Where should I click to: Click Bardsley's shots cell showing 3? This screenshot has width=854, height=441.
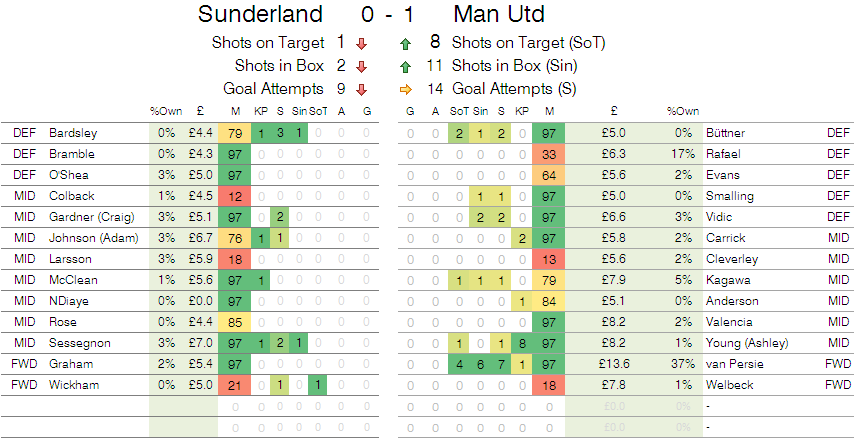click(x=280, y=133)
